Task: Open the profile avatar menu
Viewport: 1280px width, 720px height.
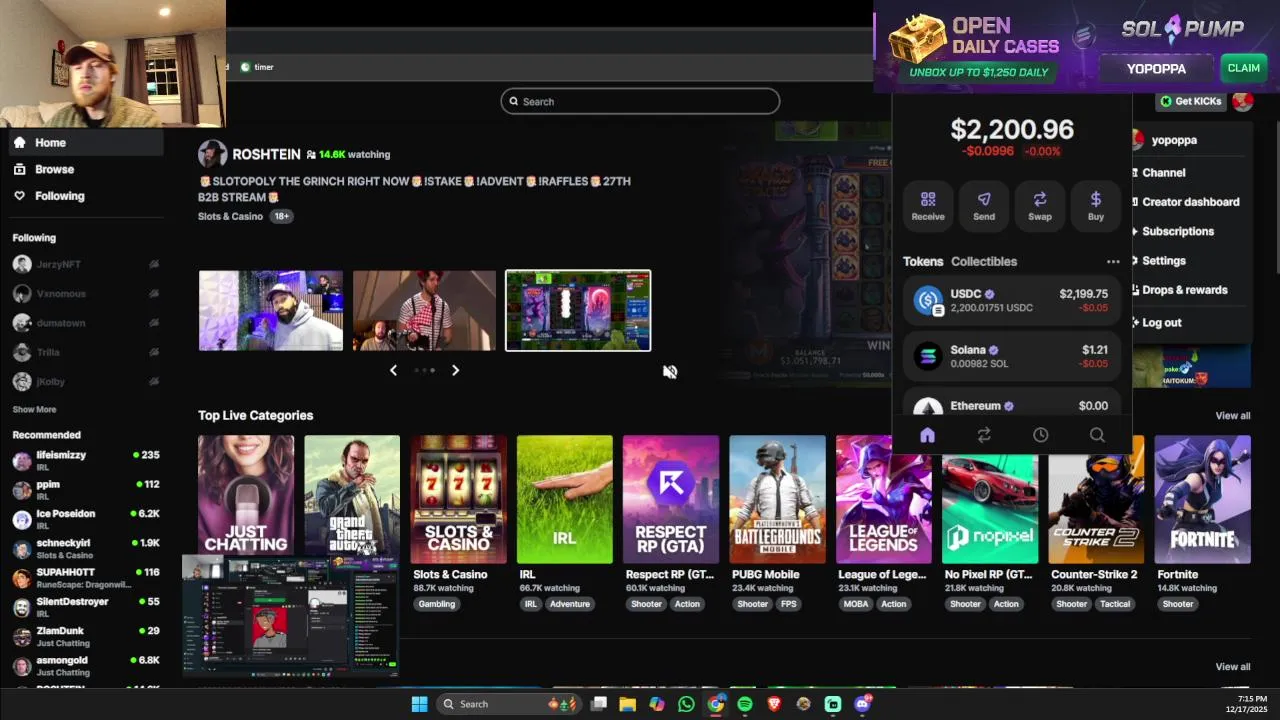Action: pyautogui.click(x=1243, y=101)
